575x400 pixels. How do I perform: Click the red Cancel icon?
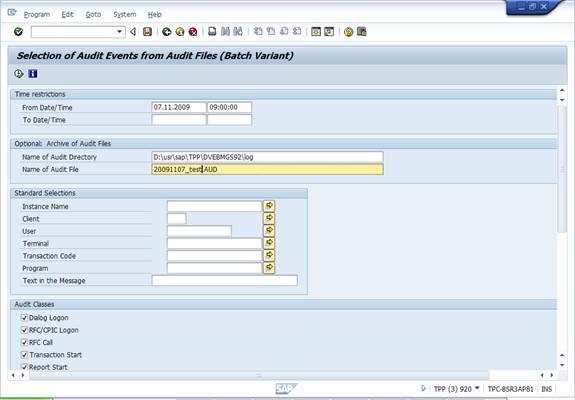(193, 32)
